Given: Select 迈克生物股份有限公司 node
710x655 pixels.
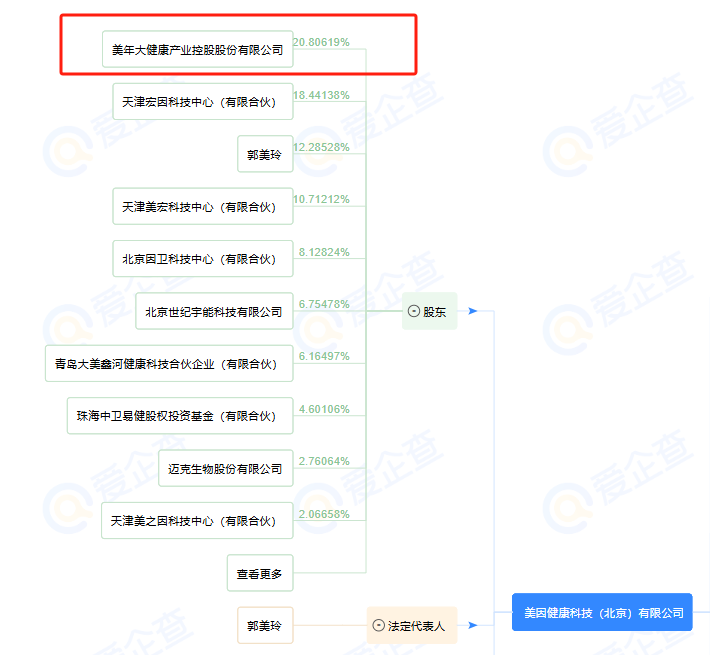Looking at the screenshot, I should 225,468.
